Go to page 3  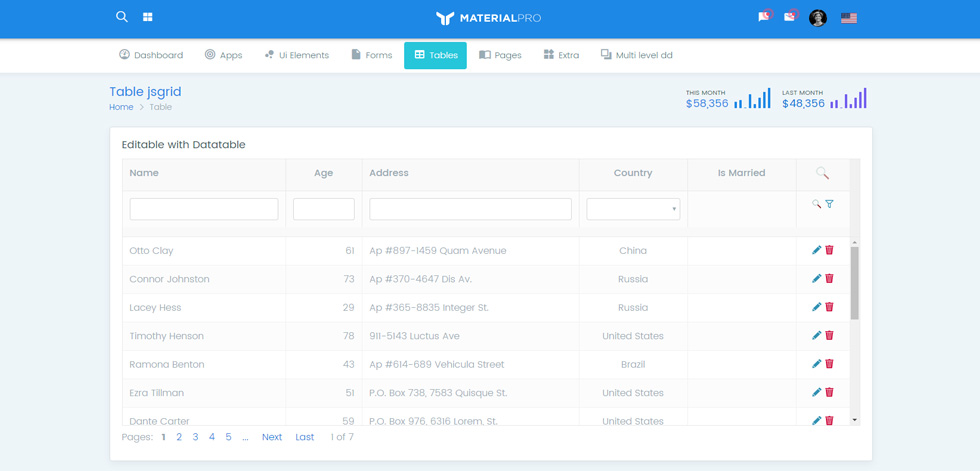coord(195,437)
